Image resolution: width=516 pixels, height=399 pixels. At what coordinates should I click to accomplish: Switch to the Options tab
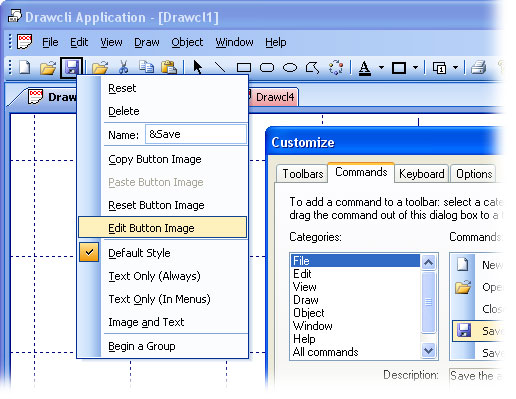pos(474,174)
